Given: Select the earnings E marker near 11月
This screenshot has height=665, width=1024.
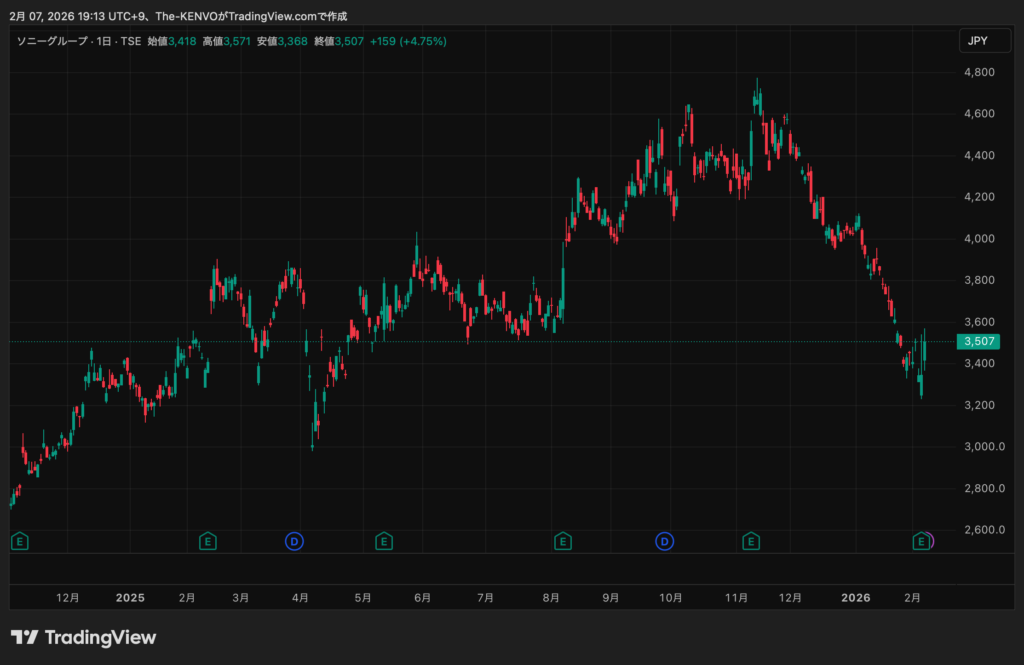Looking at the screenshot, I should pyautogui.click(x=750, y=541).
